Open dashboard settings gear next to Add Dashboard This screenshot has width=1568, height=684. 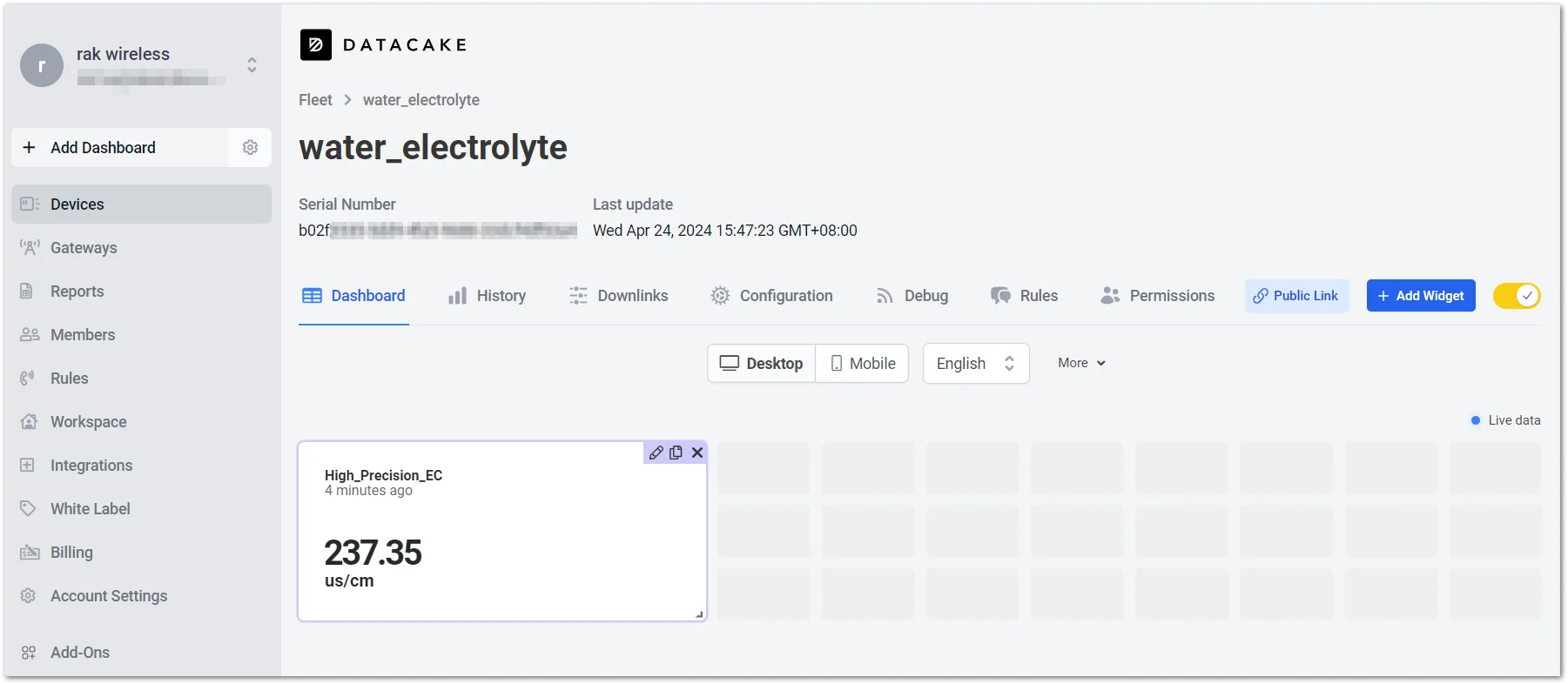coord(250,147)
